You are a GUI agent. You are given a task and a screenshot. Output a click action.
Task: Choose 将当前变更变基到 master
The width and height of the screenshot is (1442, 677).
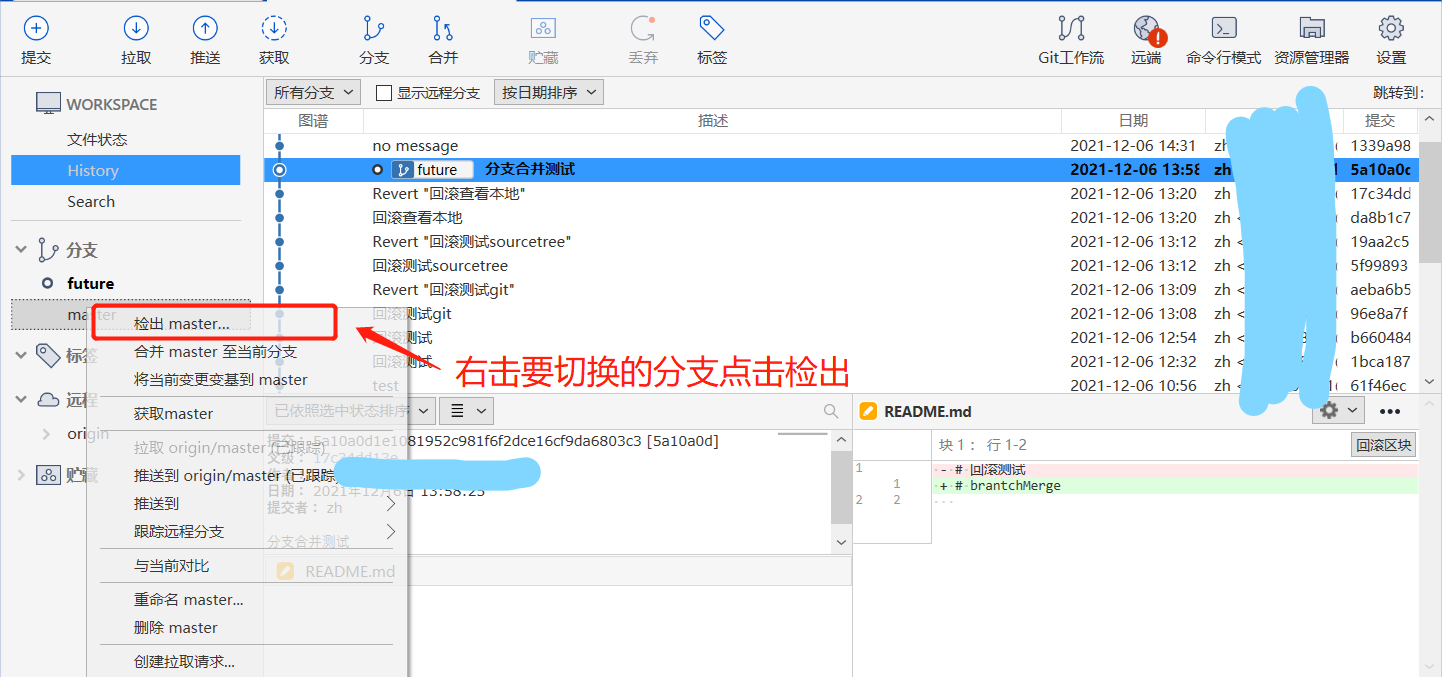pyautogui.click(x=221, y=380)
